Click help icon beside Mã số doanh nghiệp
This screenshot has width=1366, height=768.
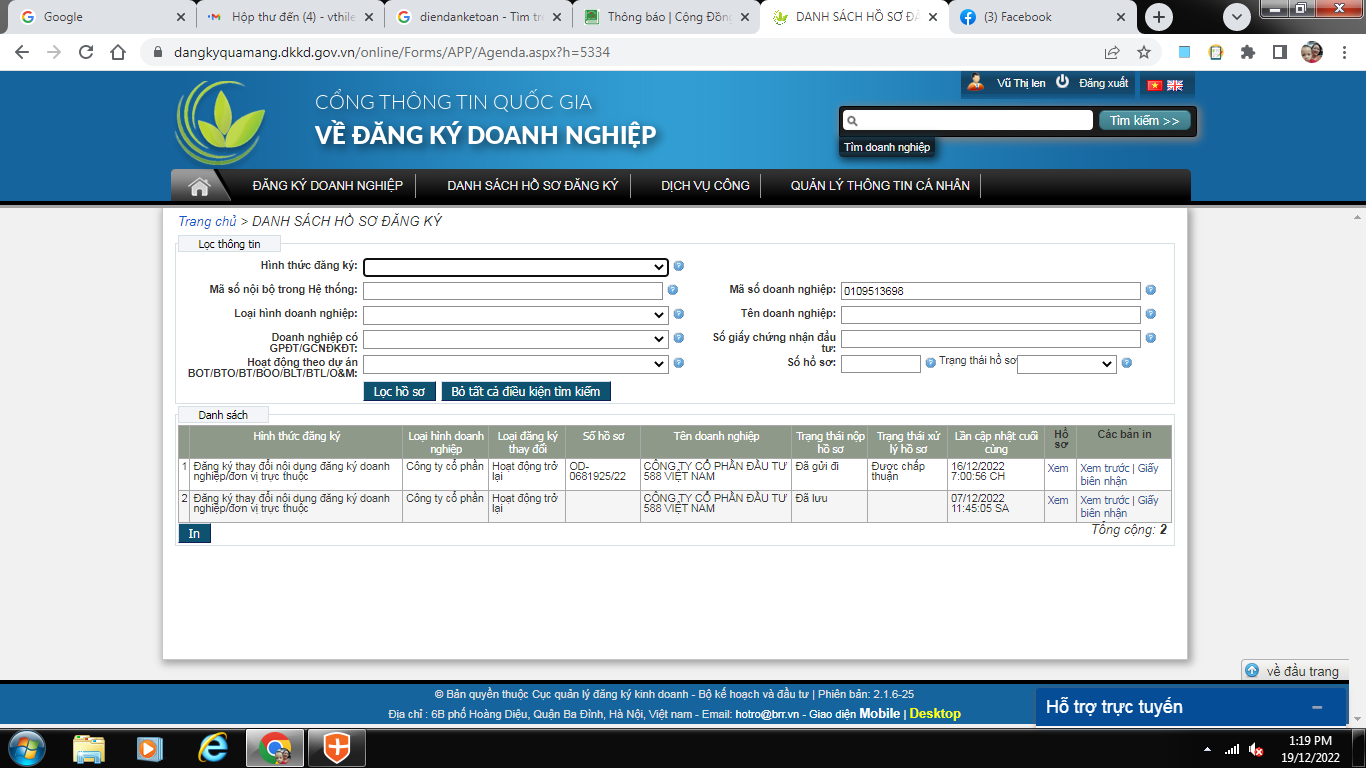pyautogui.click(x=1150, y=291)
